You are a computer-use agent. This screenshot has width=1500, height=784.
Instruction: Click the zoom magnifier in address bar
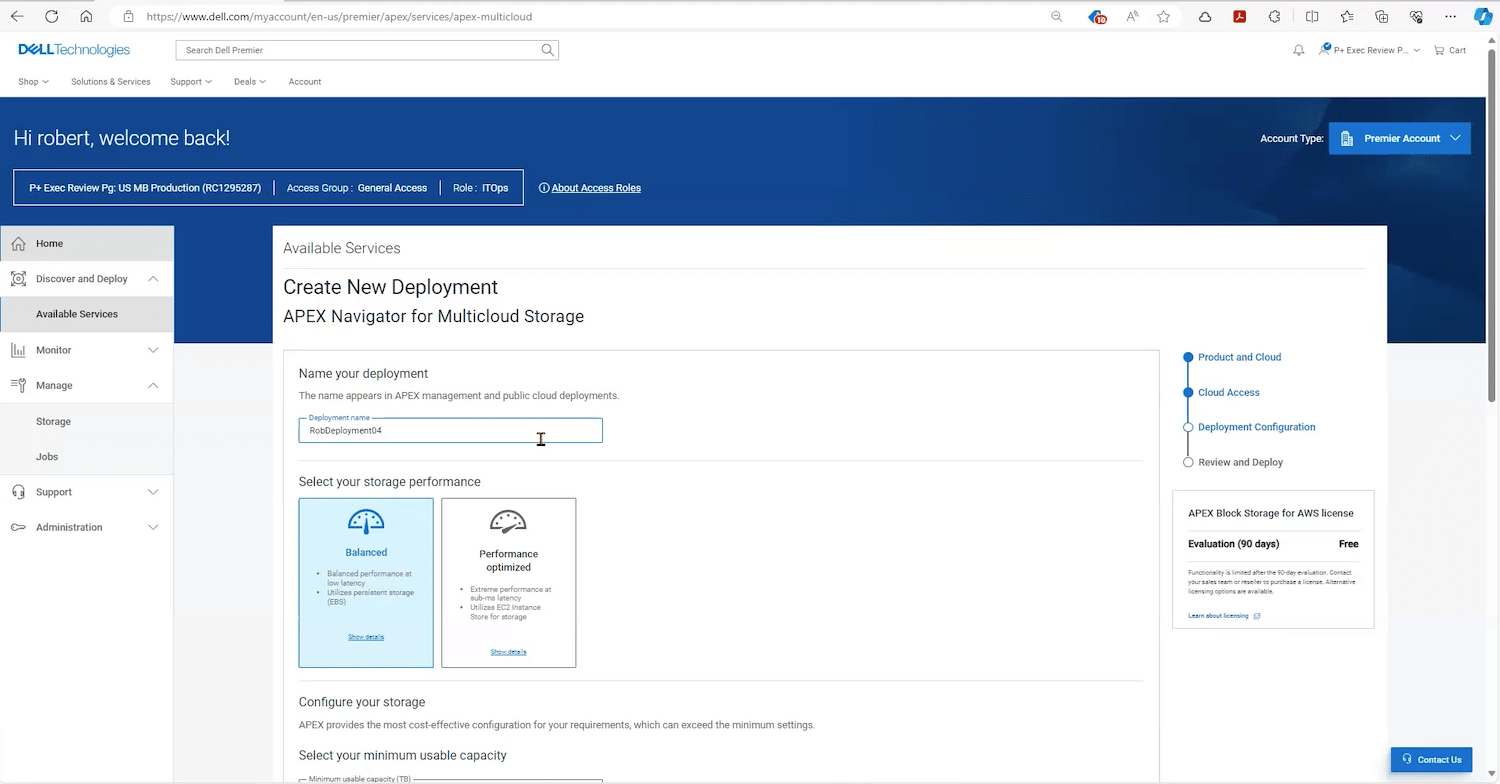tap(1057, 17)
